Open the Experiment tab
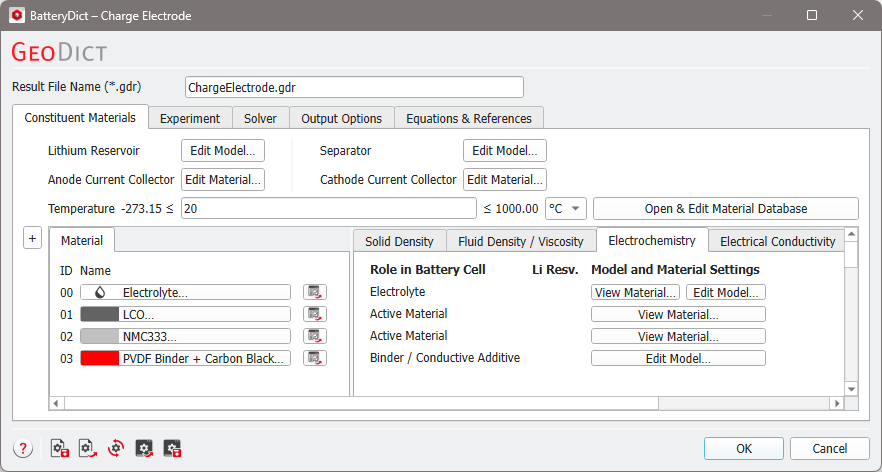The image size is (882, 472). [x=190, y=118]
